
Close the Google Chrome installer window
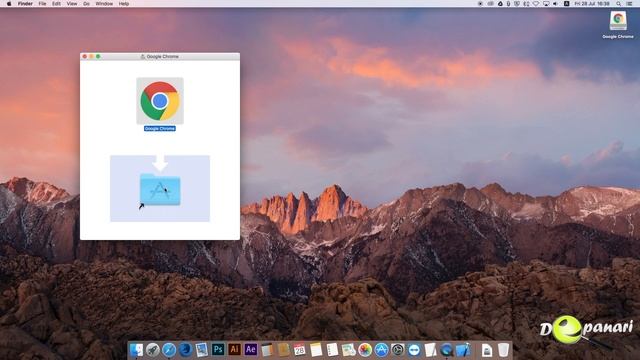click(x=85, y=56)
